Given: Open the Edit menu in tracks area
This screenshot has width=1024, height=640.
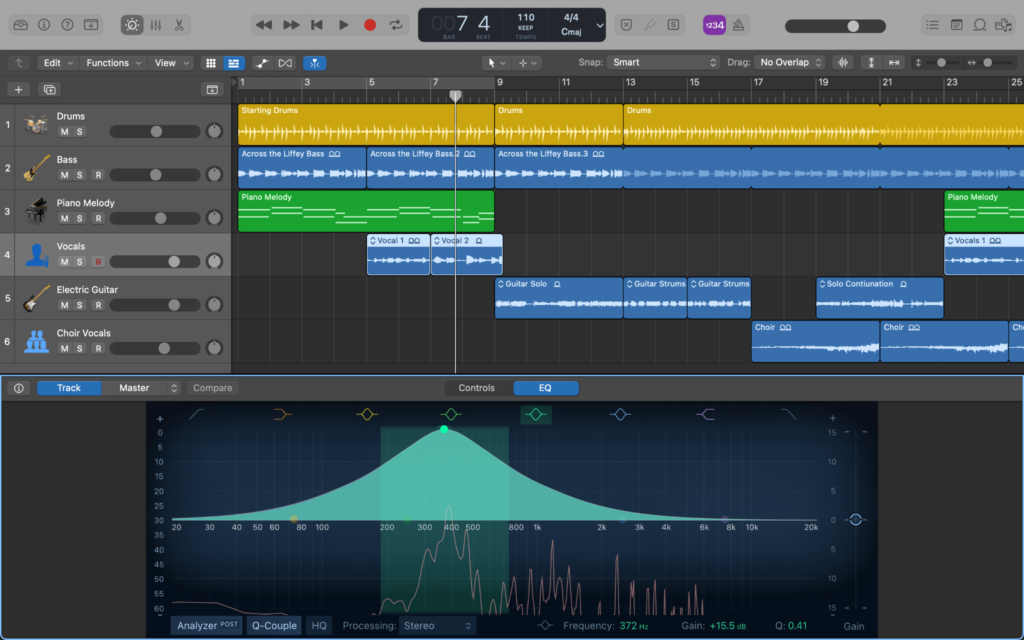Looking at the screenshot, I should [x=57, y=63].
